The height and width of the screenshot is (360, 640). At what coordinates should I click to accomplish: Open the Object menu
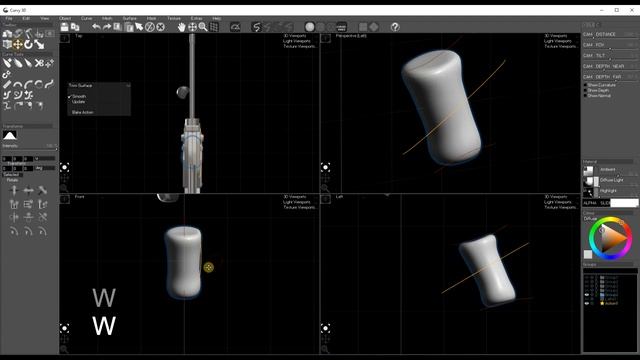(x=65, y=18)
